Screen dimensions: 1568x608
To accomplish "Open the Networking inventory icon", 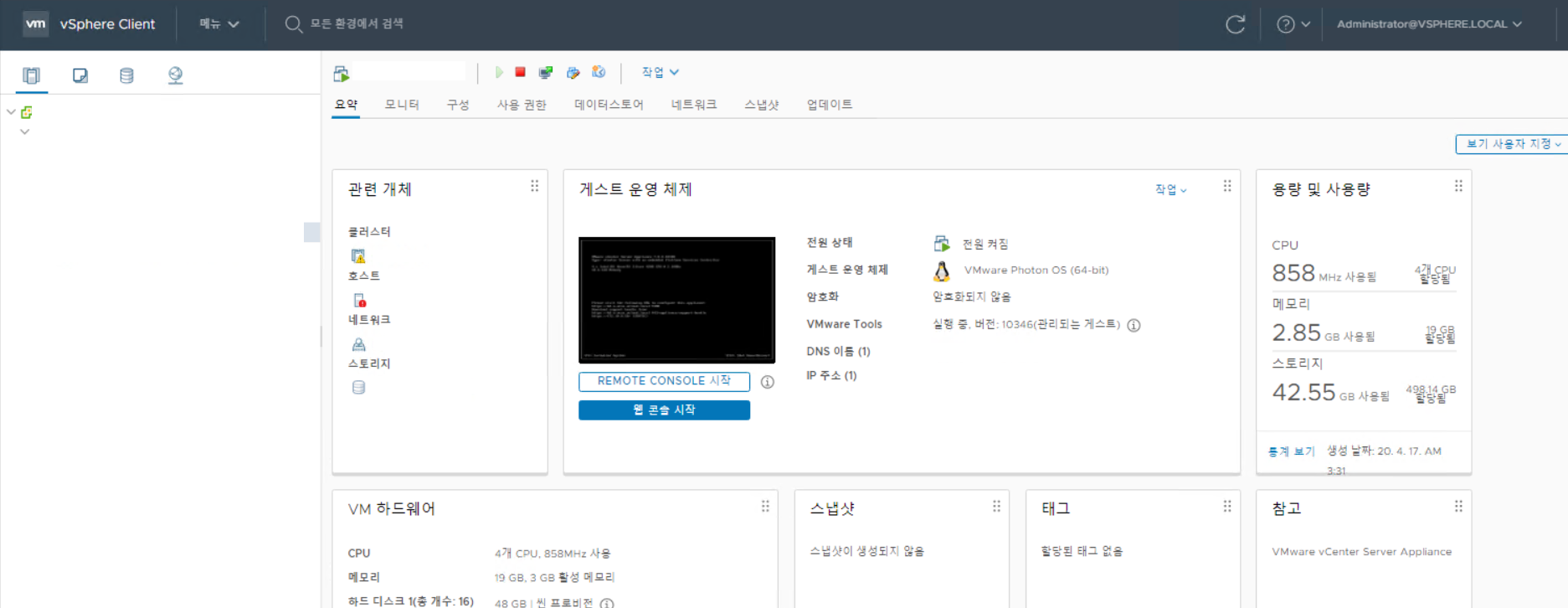I will click(x=175, y=75).
